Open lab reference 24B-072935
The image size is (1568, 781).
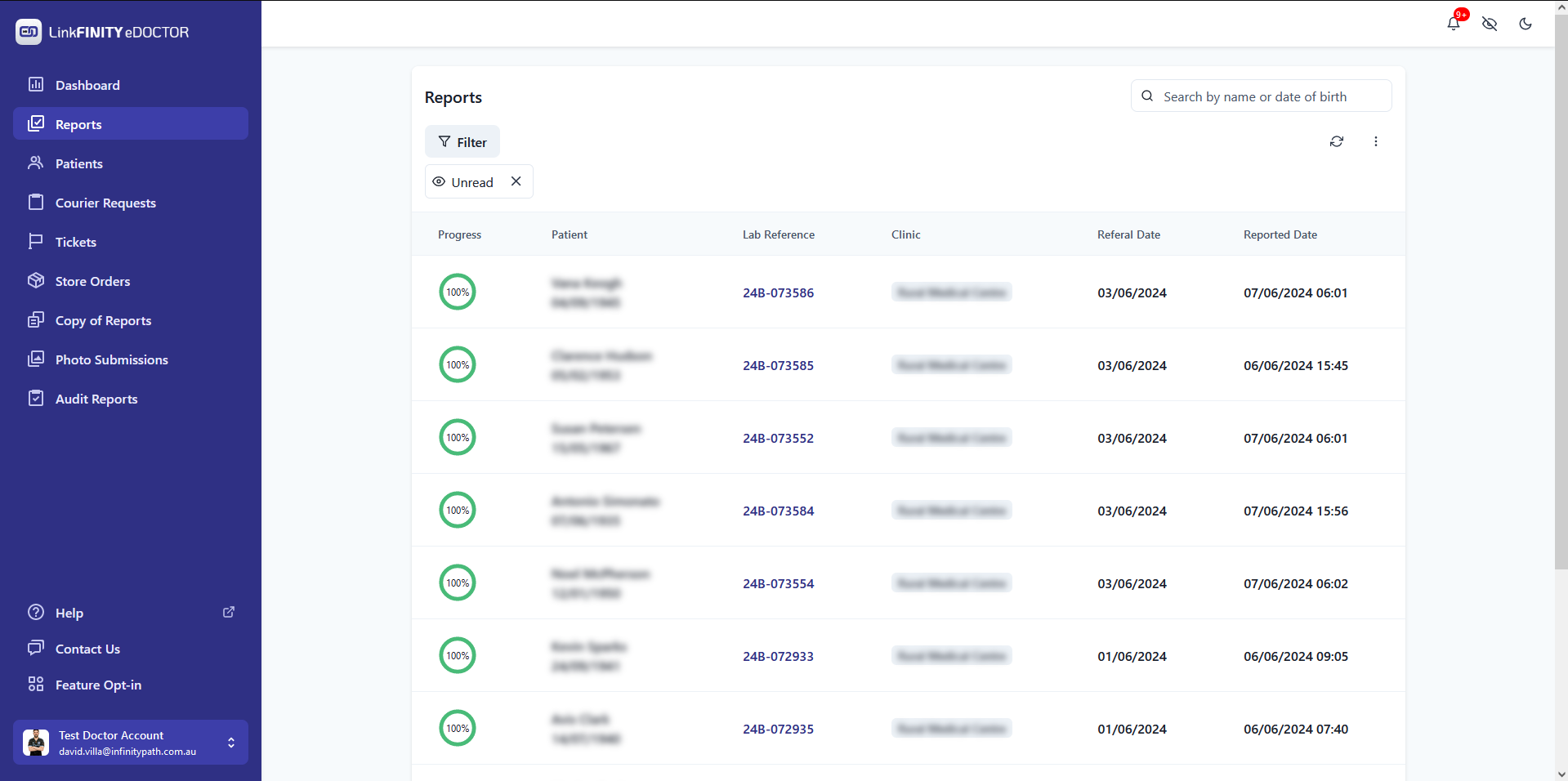[x=778, y=729]
